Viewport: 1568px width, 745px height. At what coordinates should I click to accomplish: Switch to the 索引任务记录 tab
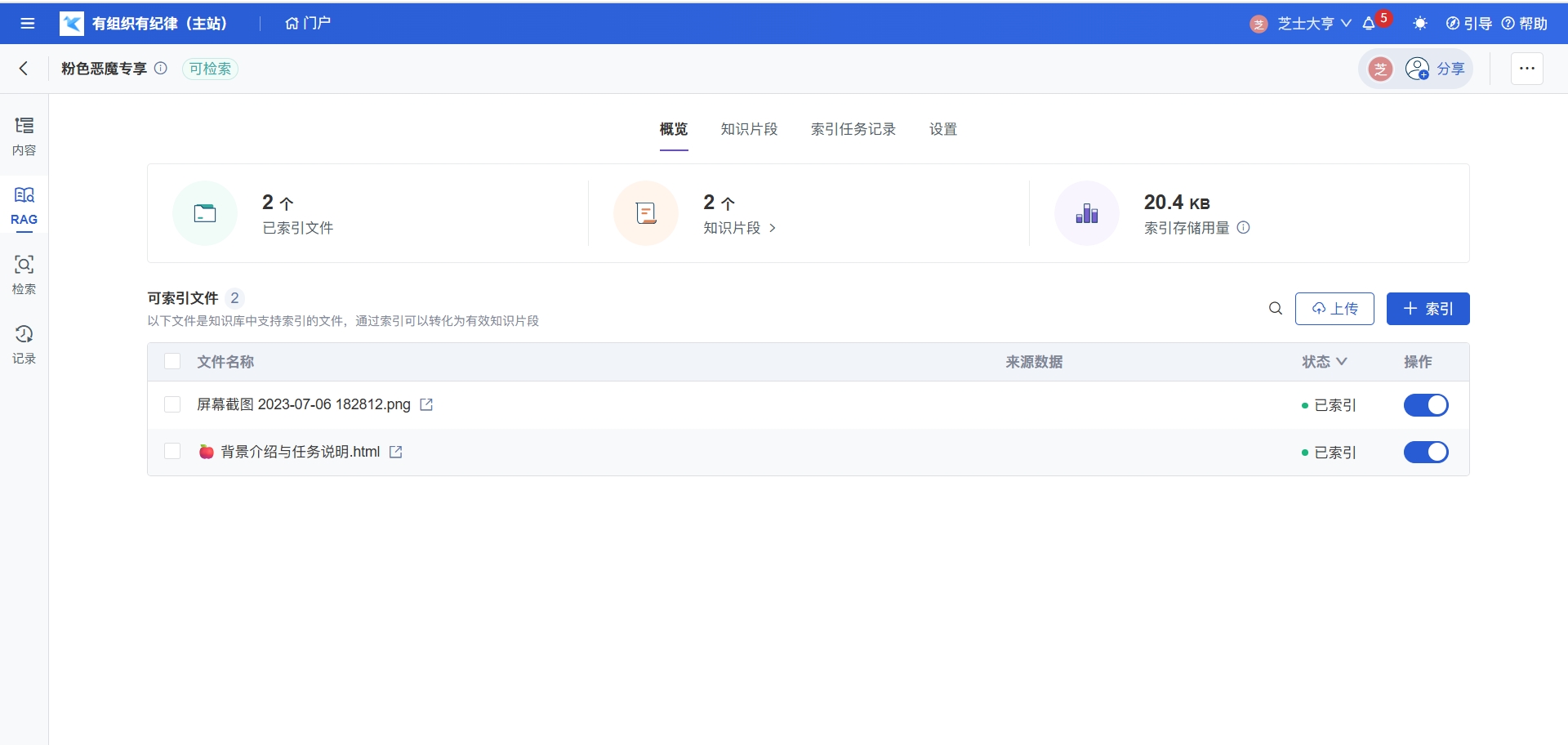[x=853, y=129]
